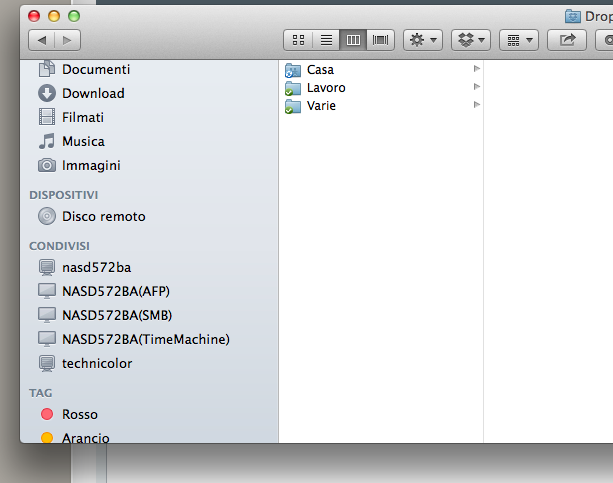The image size is (613, 483).
Task: Select the Download sidebar icon
Action: click(47, 93)
